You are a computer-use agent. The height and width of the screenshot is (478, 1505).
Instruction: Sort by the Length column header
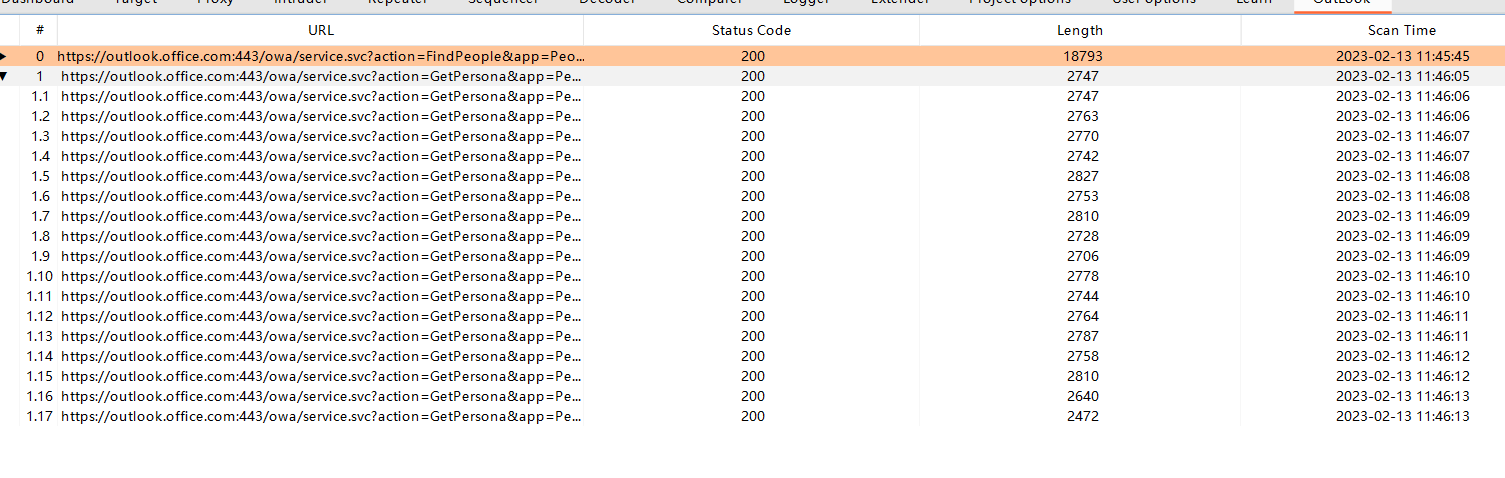(x=1080, y=30)
